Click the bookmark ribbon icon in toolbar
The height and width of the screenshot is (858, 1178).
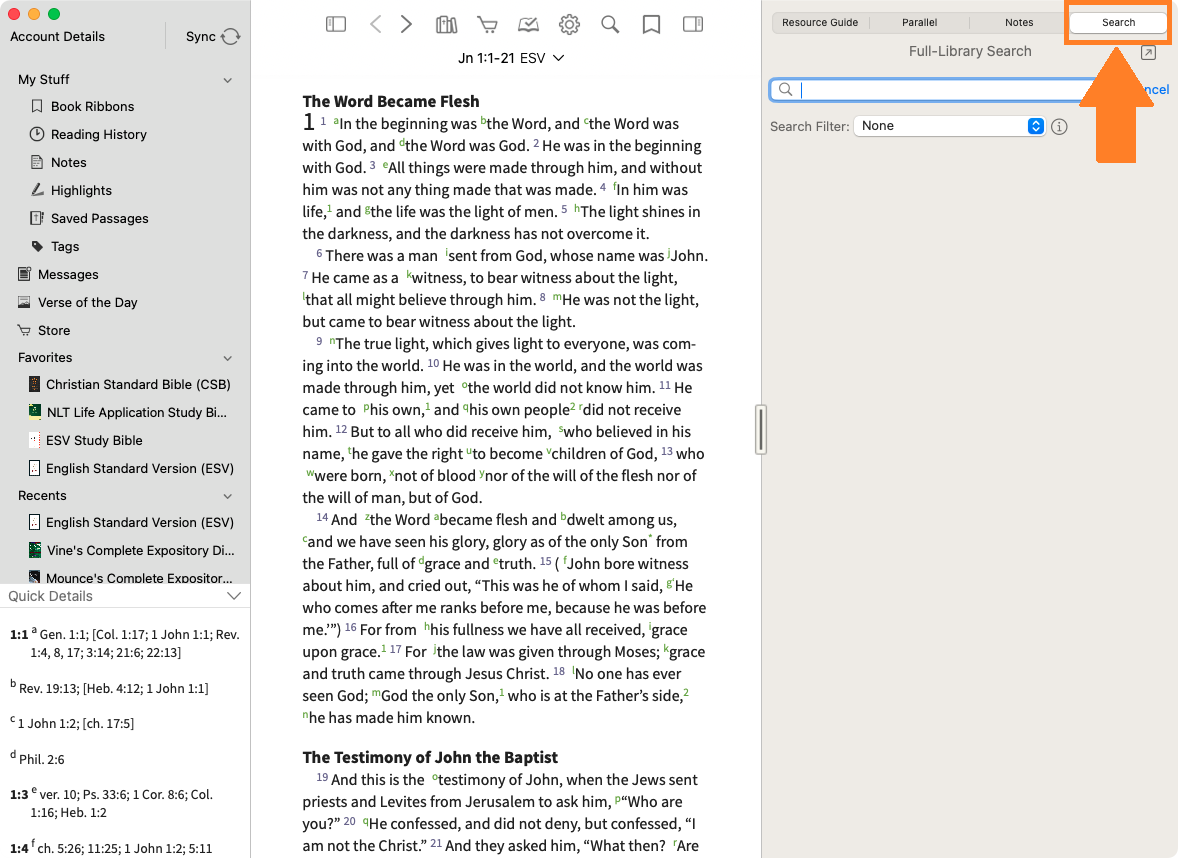pos(651,24)
